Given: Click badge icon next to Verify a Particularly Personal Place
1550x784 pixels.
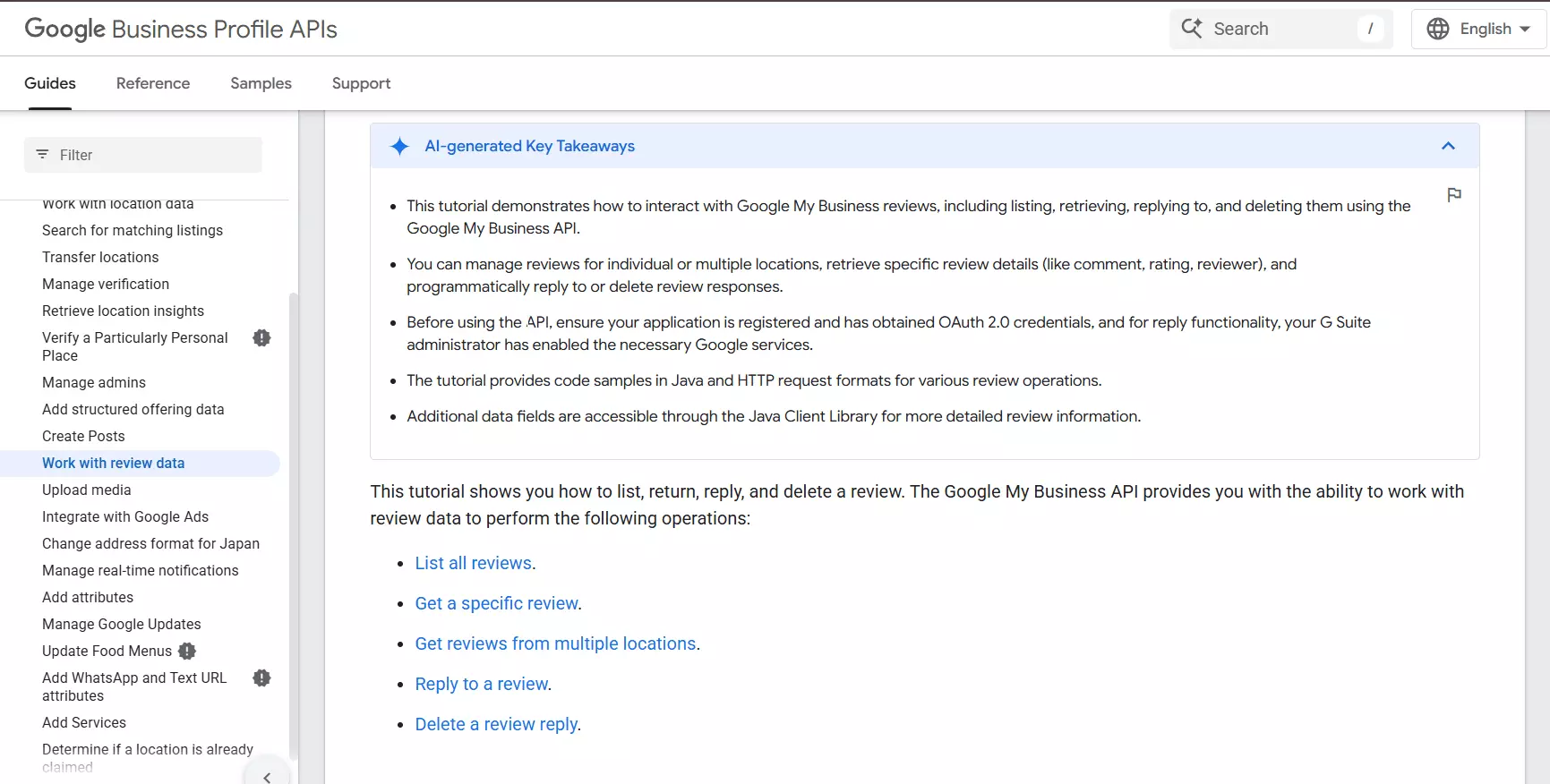Looking at the screenshot, I should click(x=261, y=337).
